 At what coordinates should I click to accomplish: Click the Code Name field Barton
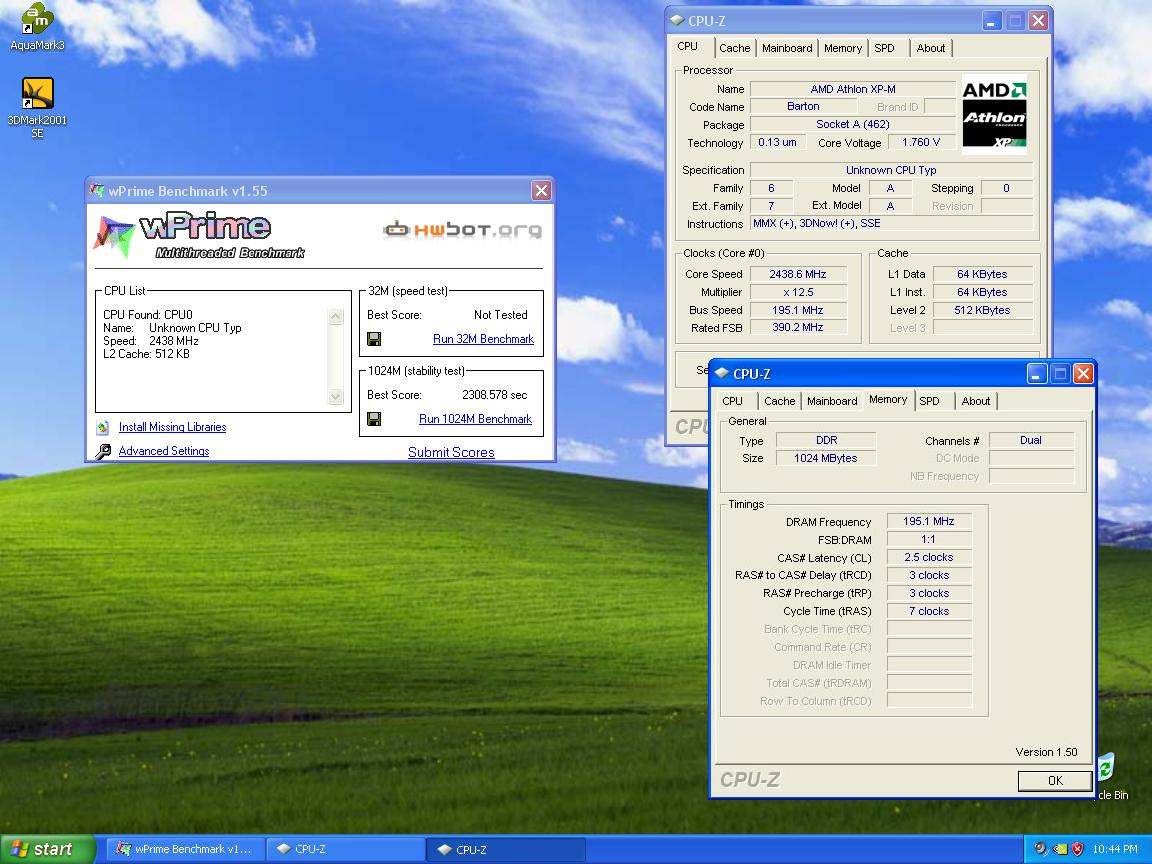(803, 107)
